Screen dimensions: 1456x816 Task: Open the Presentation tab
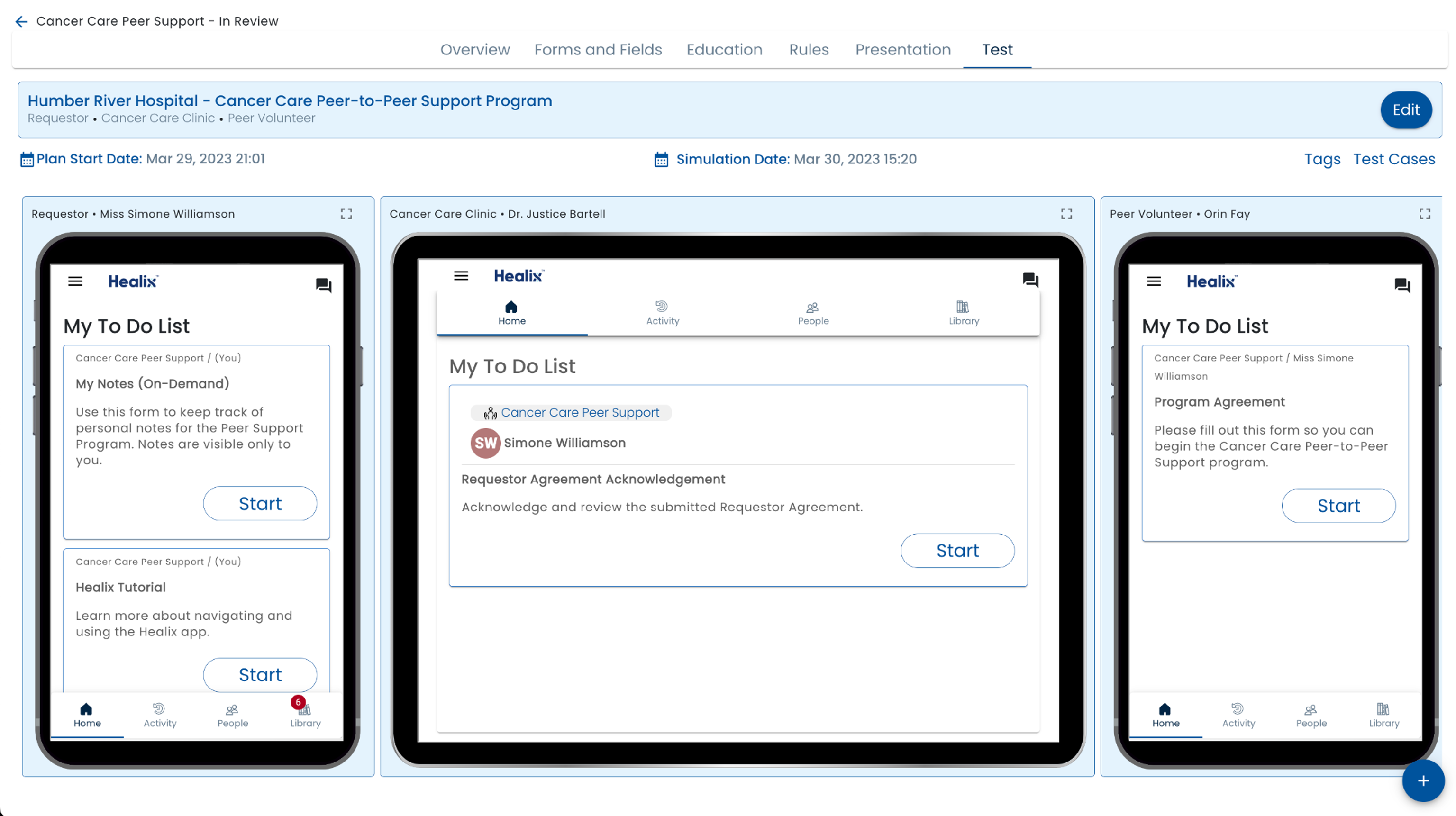click(902, 50)
